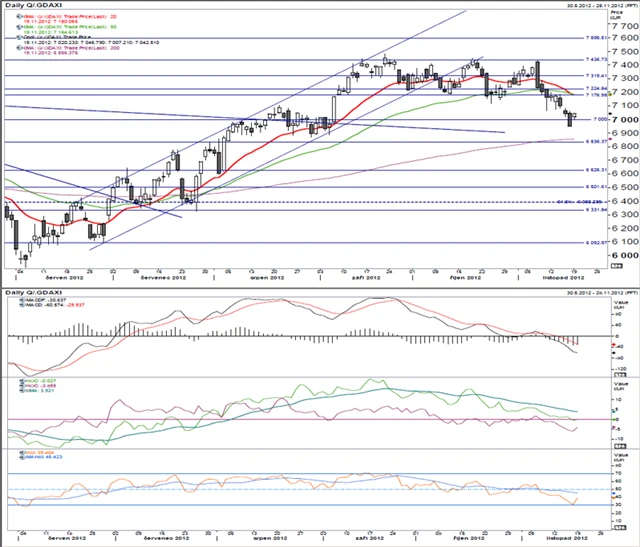Select the 6 331.84 level label
This screenshot has width=640, height=547.
pyautogui.click(x=596, y=210)
